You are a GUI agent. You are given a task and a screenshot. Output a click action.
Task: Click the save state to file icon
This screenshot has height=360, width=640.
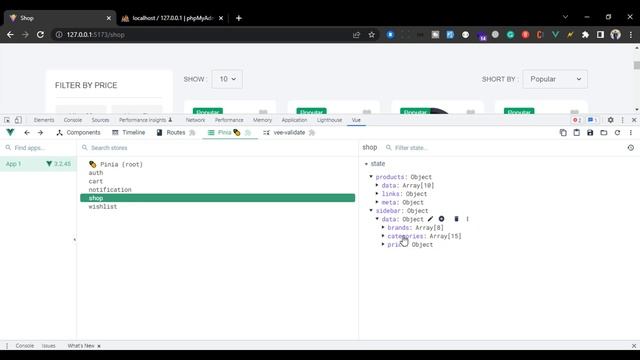point(590,133)
